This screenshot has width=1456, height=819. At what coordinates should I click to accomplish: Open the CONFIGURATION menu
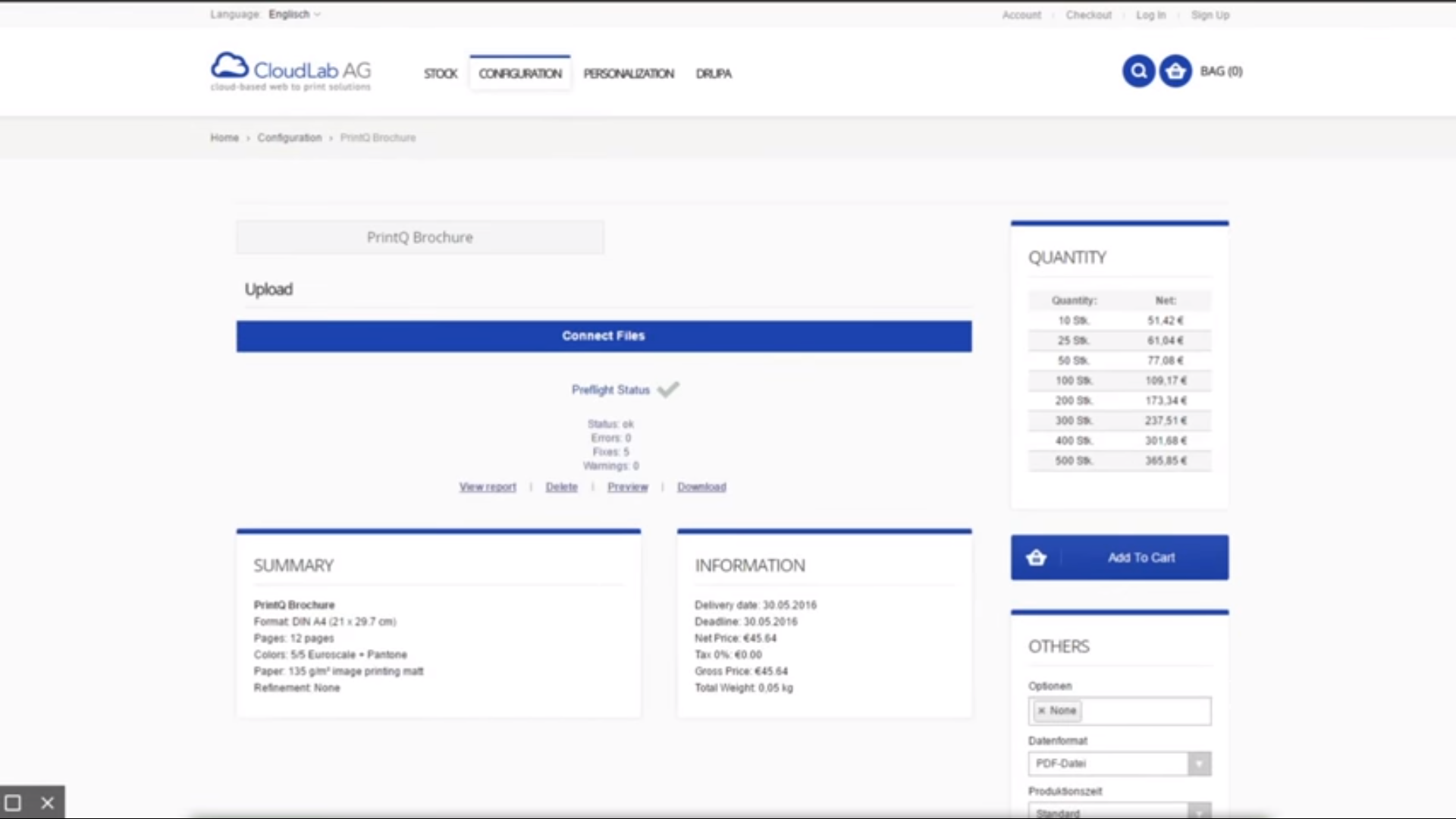(x=520, y=74)
